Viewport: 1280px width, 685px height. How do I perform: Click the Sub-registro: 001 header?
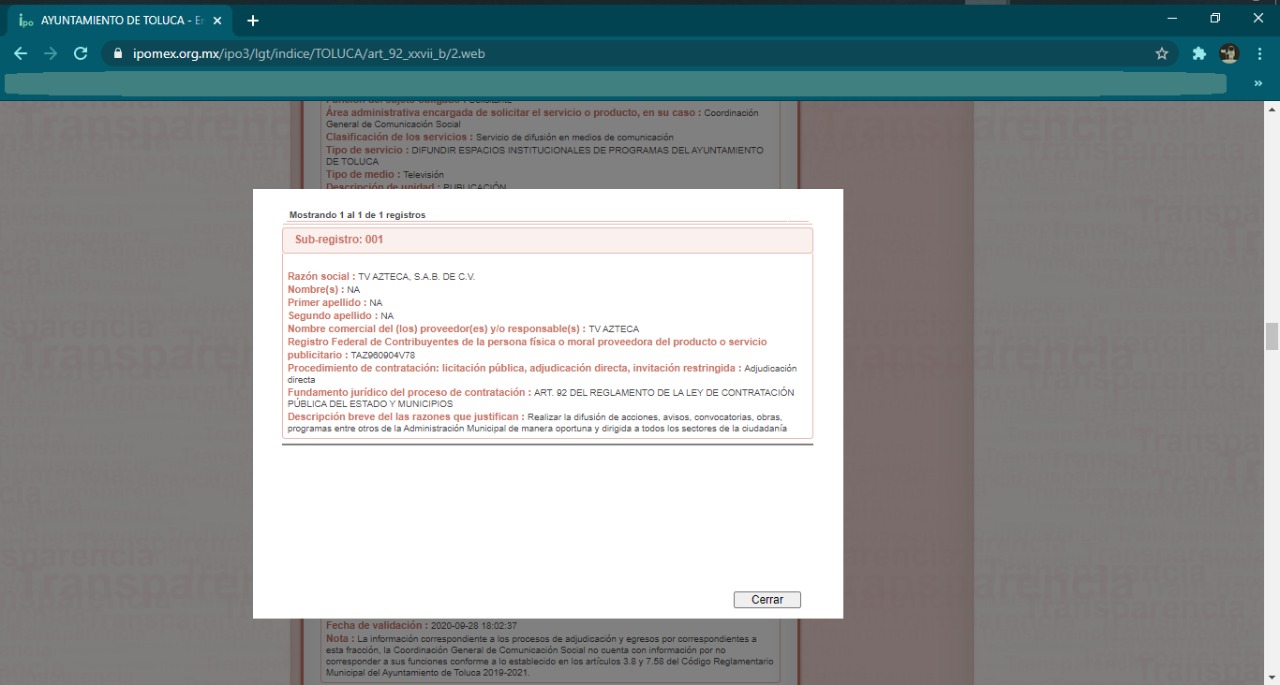coord(547,240)
